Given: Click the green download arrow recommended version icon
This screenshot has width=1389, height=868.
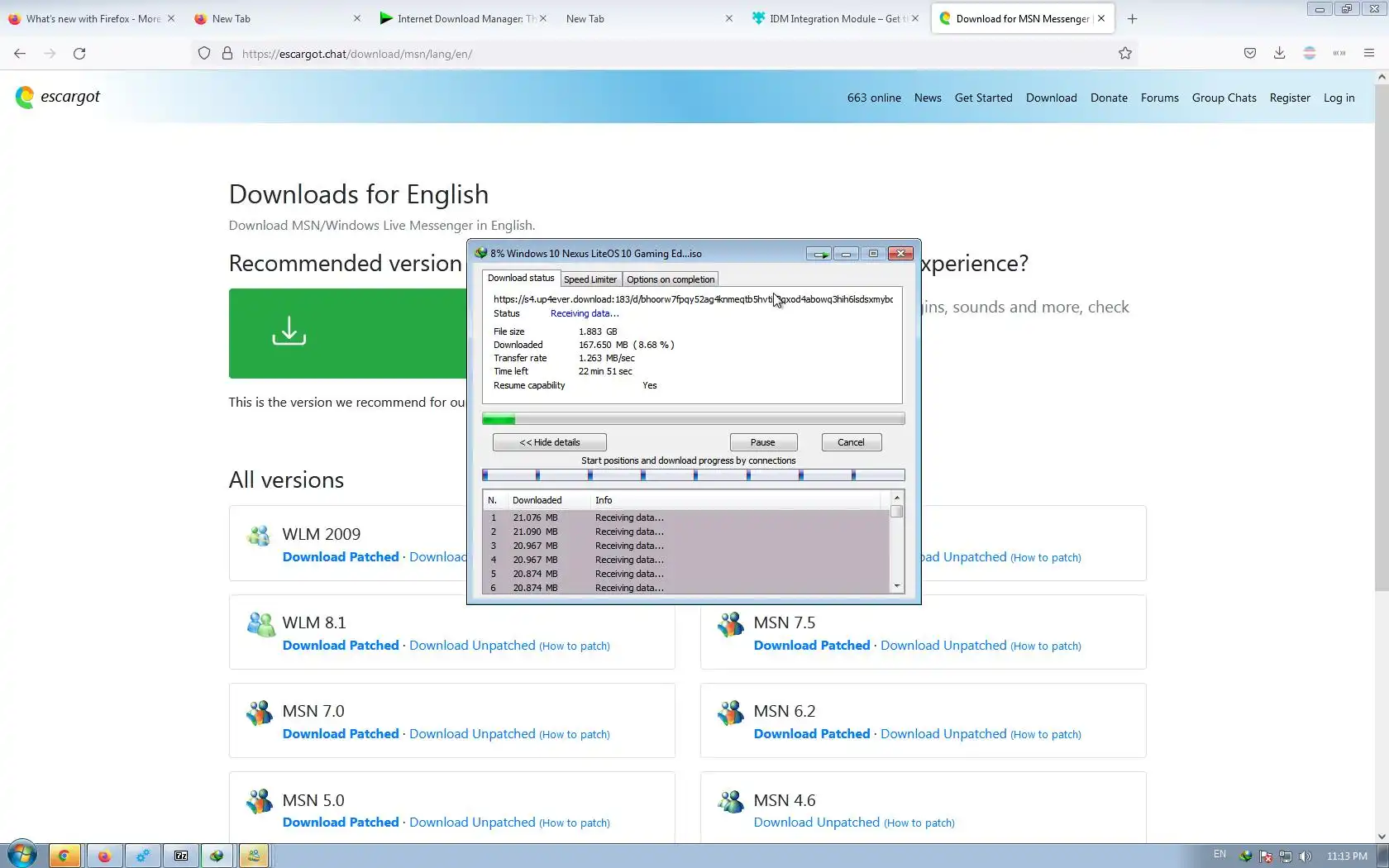Looking at the screenshot, I should click(x=289, y=331).
